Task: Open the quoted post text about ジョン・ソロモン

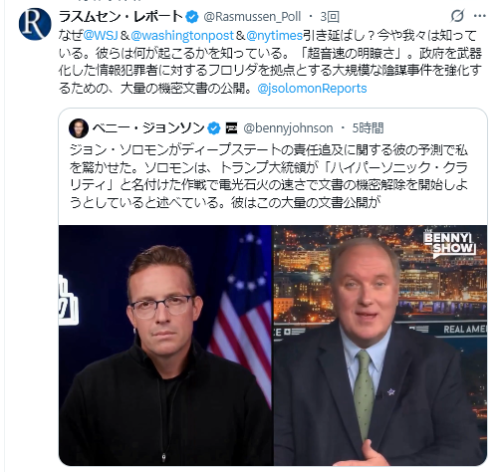Action: click(269, 176)
